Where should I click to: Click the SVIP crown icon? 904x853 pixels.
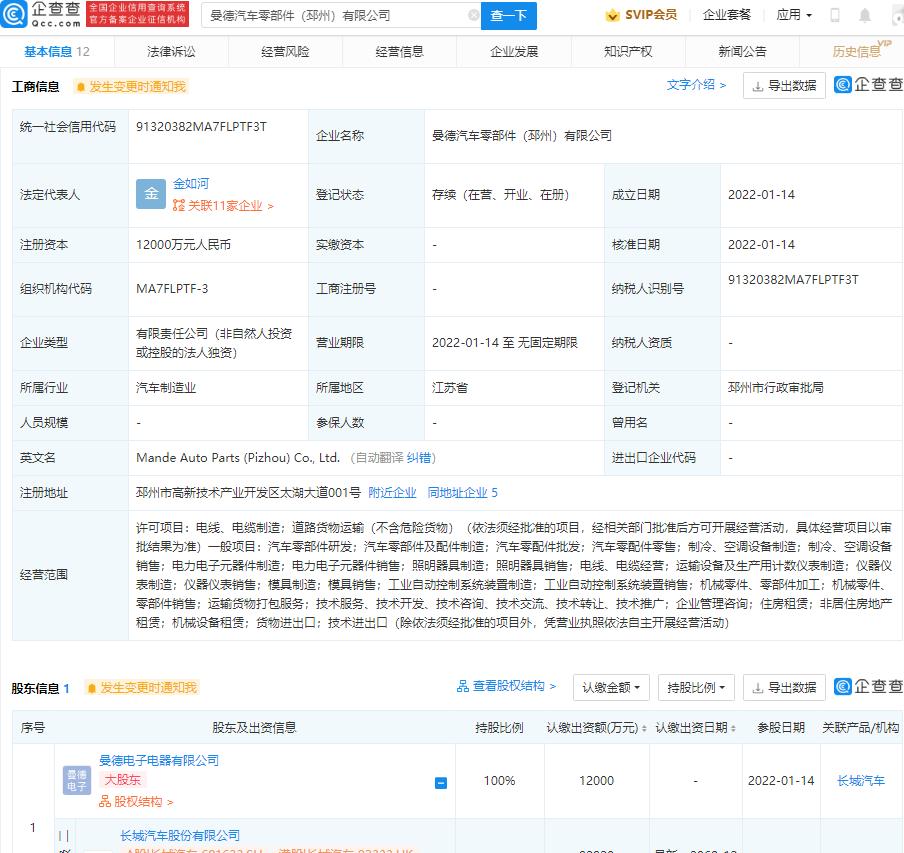[x=612, y=16]
